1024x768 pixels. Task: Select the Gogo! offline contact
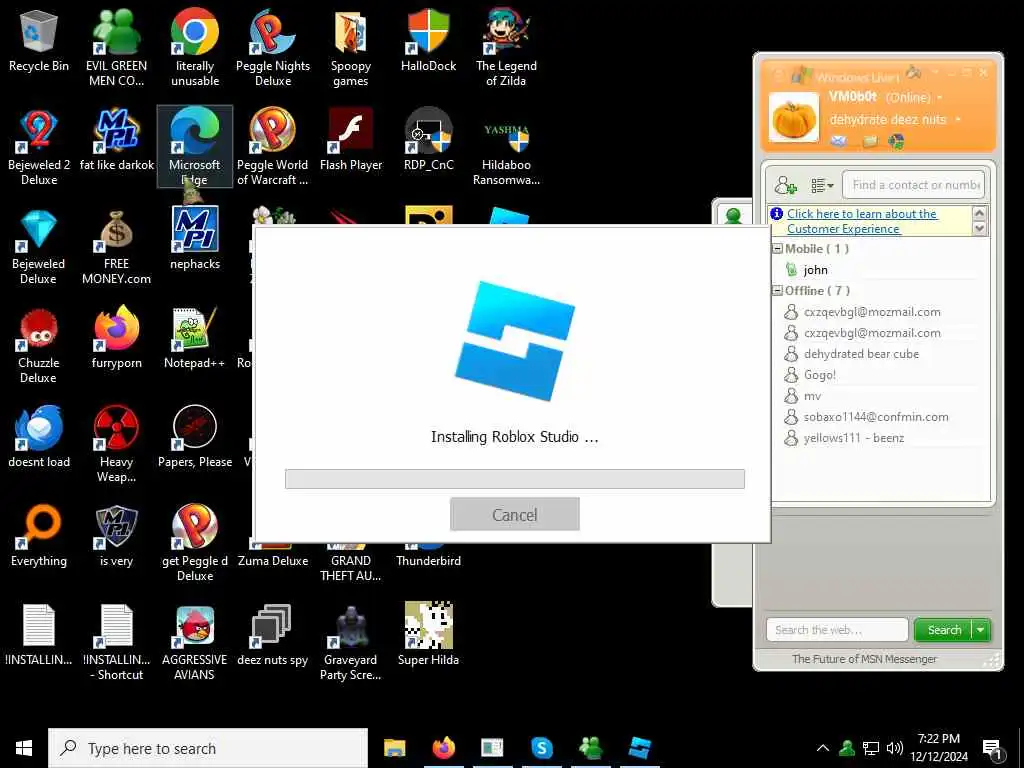pyautogui.click(x=820, y=375)
